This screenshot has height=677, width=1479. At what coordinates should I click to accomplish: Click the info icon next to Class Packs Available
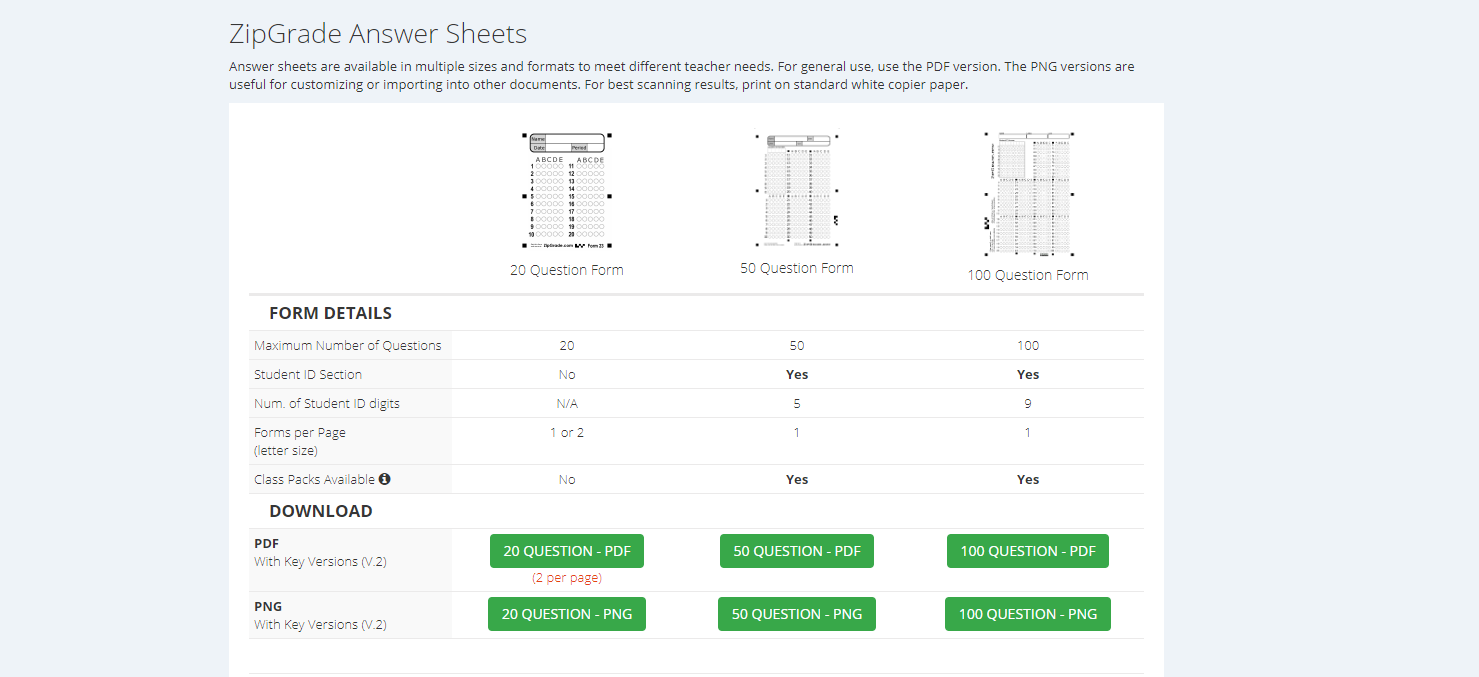coord(384,479)
